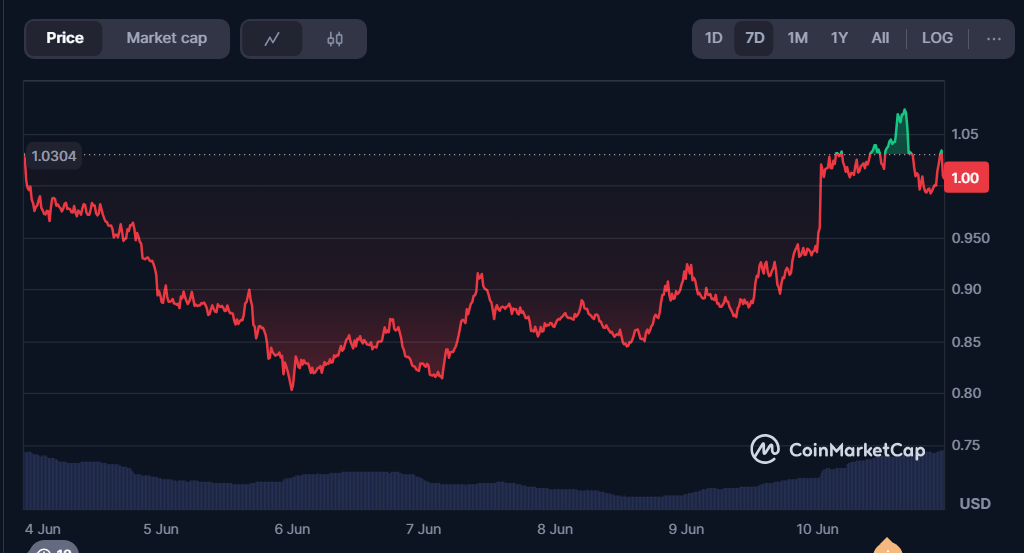The width and height of the screenshot is (1024, 553).
Task: Select the 1D time range
Action: (x=713, y=38)
